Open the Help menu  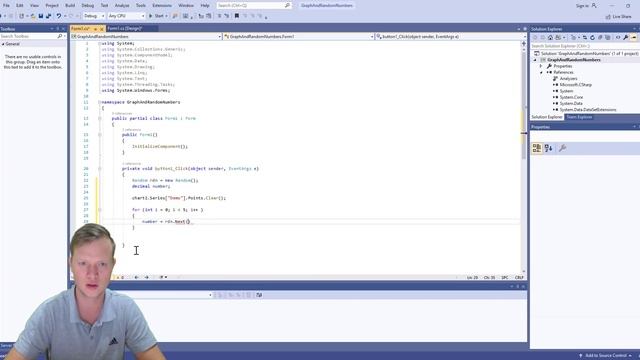pyautogui.click(x=205, y=5)
